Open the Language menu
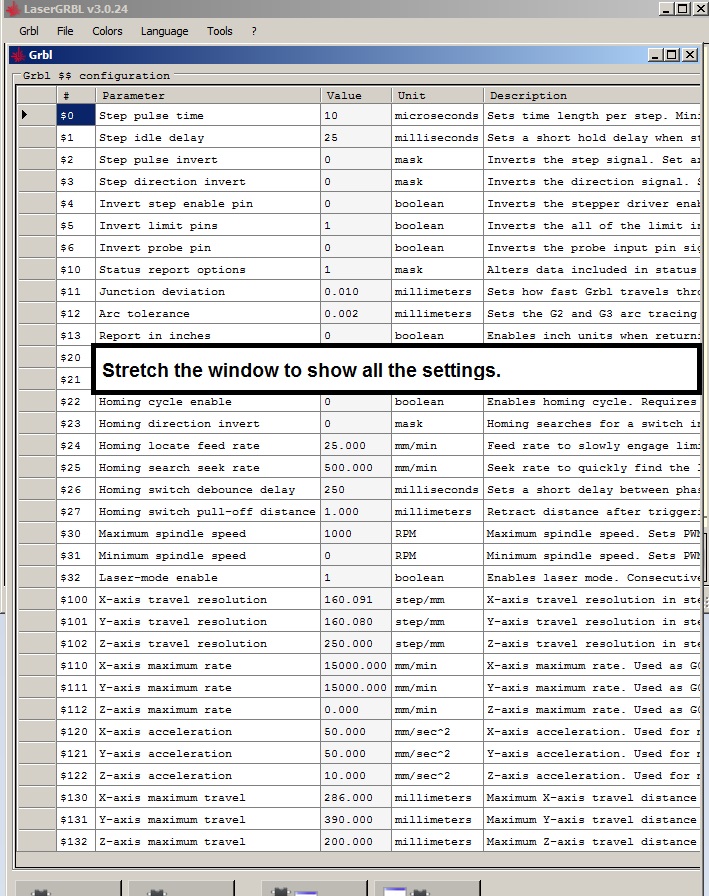 click(165, 31)
